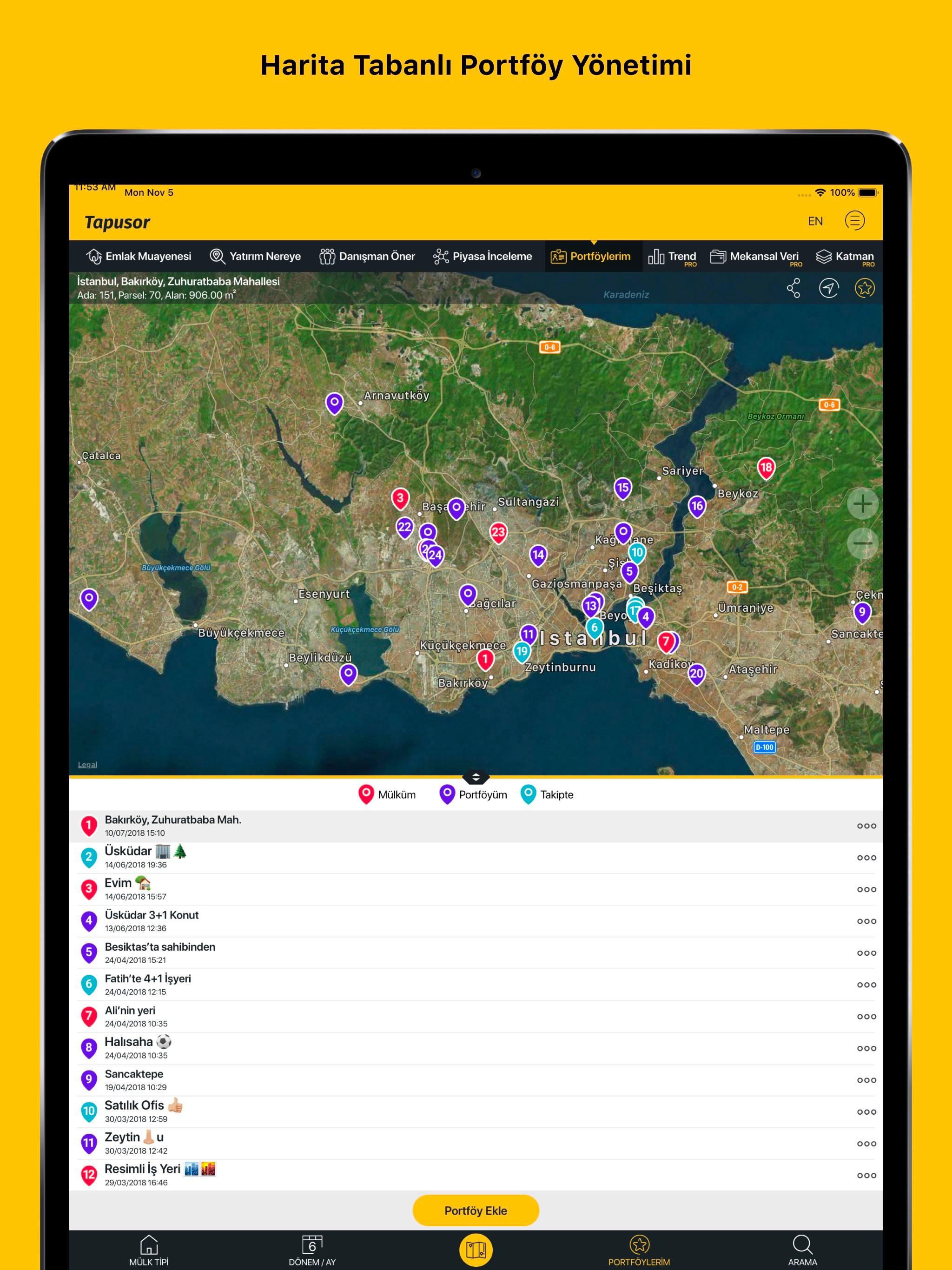
Task: Click the share icon above the map
Action: click(793, 288)
